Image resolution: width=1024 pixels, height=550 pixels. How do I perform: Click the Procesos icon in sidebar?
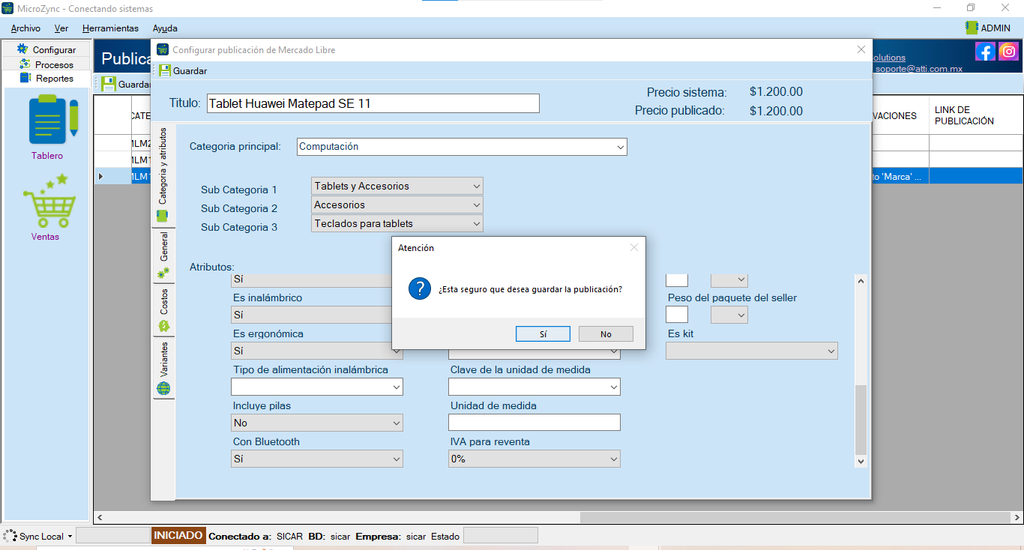pos(25,64)
